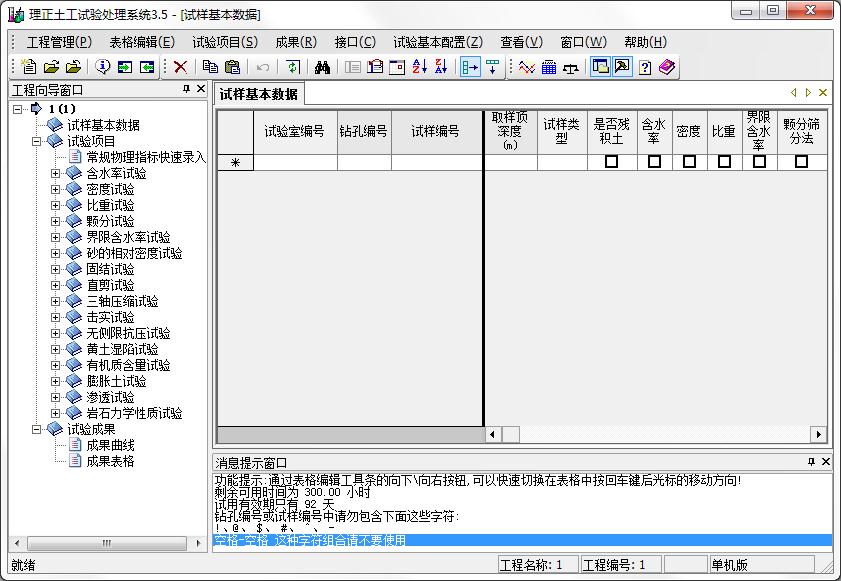The image size is (841, 581).
Task: Click the project information (i) icon
Action: point(102,67)
